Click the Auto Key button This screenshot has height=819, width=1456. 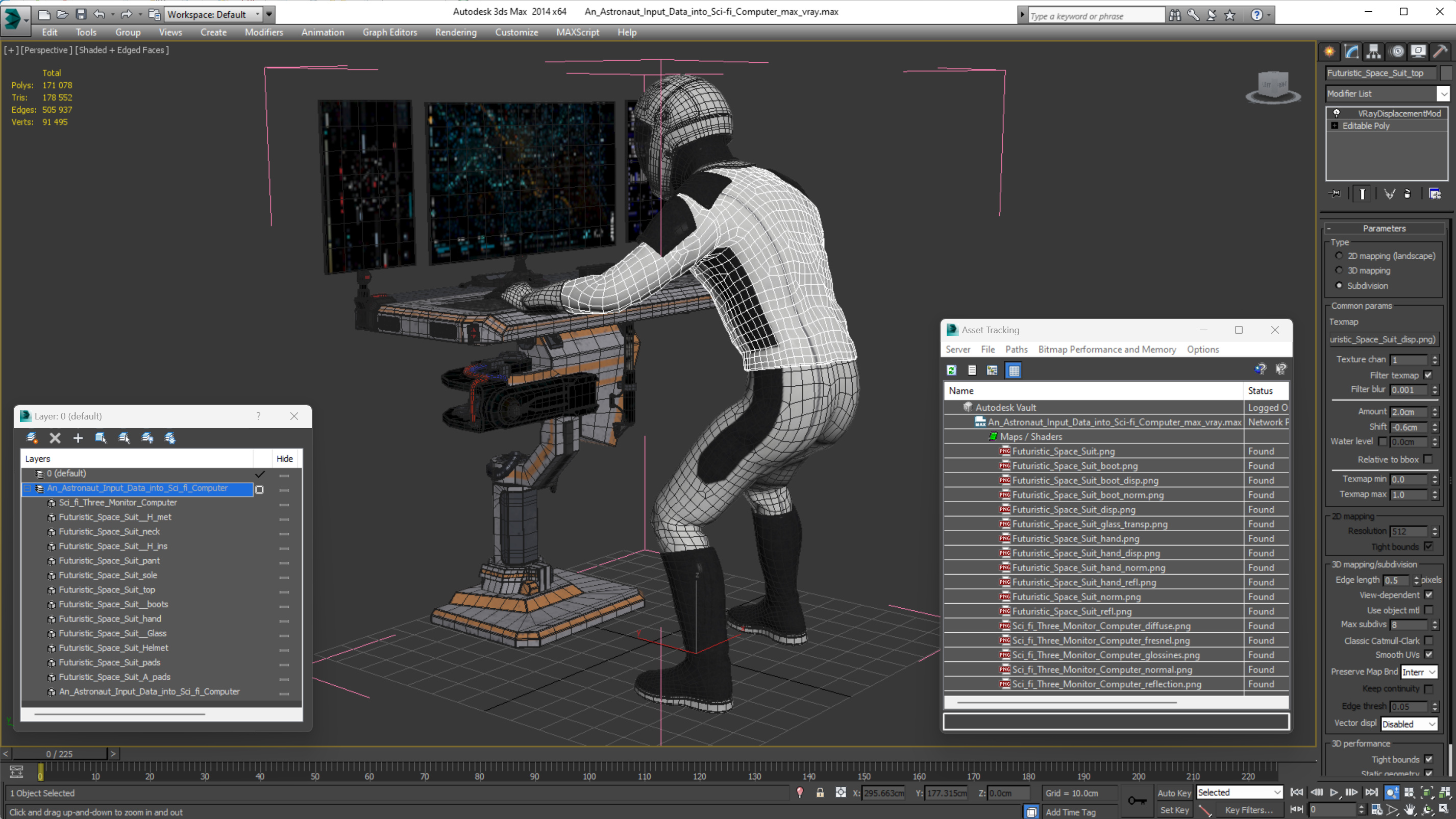pyautogui.click(x=1174, y=792)
